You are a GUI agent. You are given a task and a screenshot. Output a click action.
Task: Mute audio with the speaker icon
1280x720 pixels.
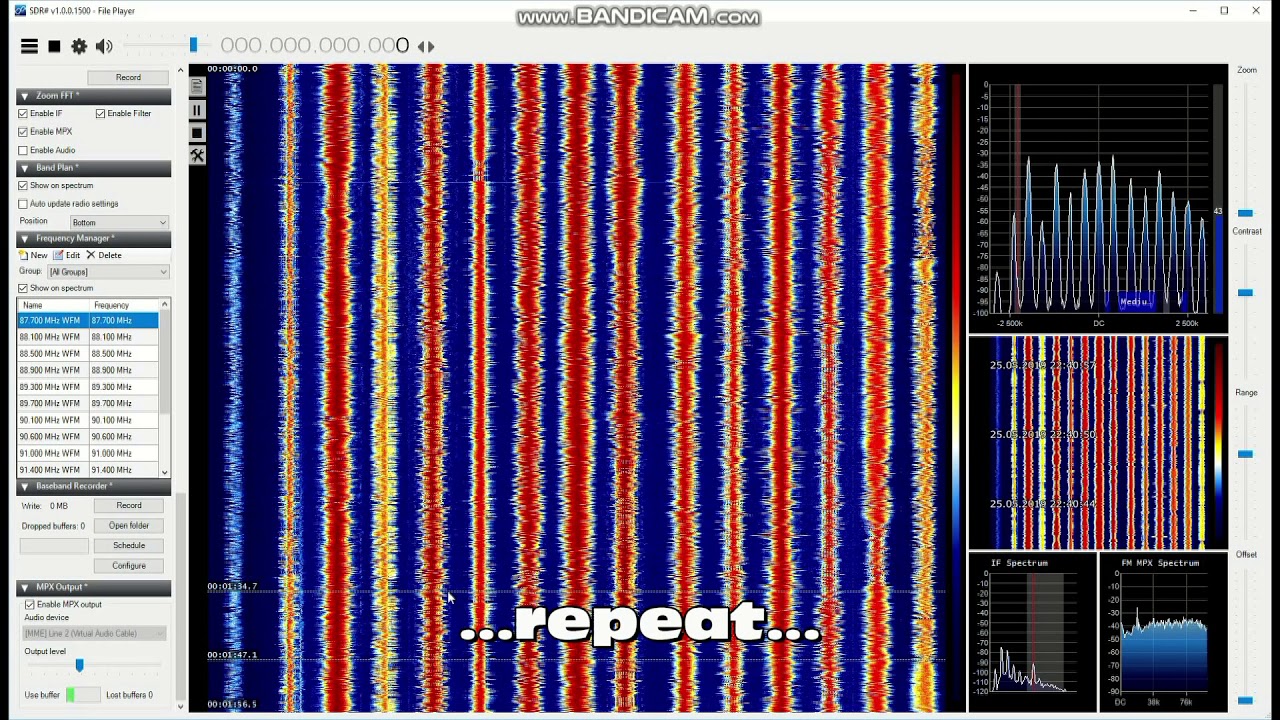pos(104,46)
